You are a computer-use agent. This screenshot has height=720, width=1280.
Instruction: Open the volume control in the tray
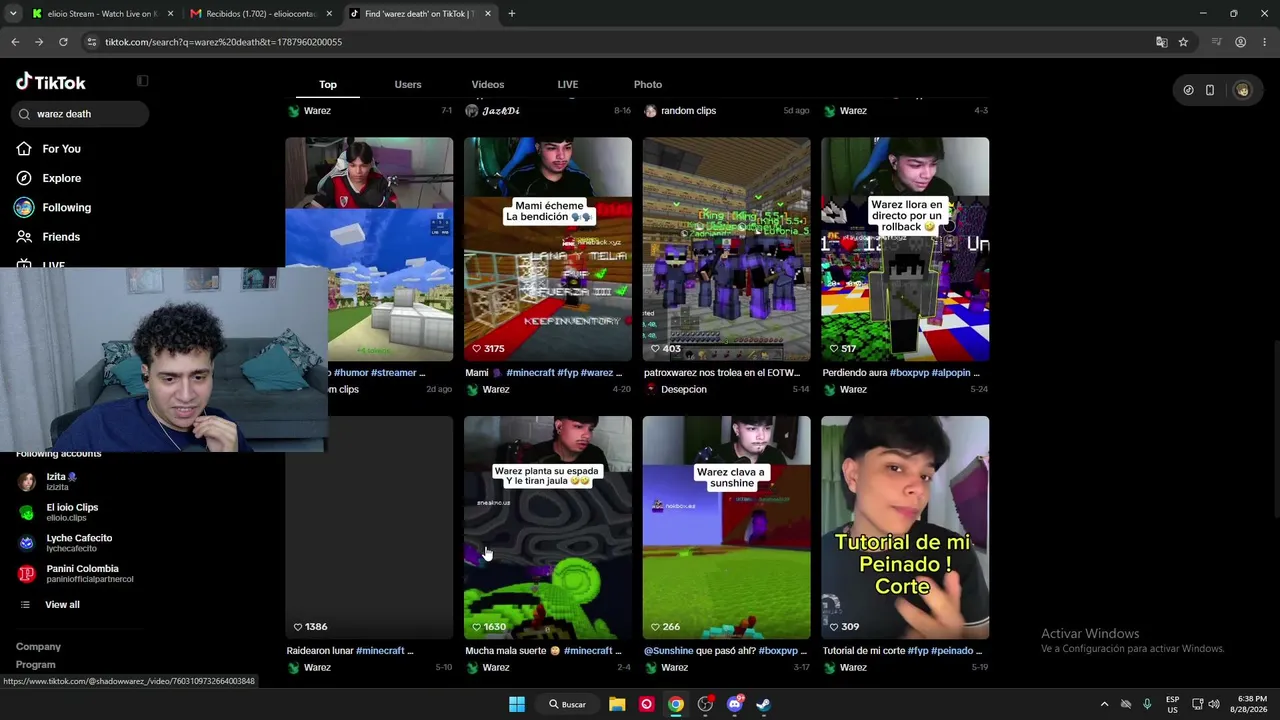1213,704
